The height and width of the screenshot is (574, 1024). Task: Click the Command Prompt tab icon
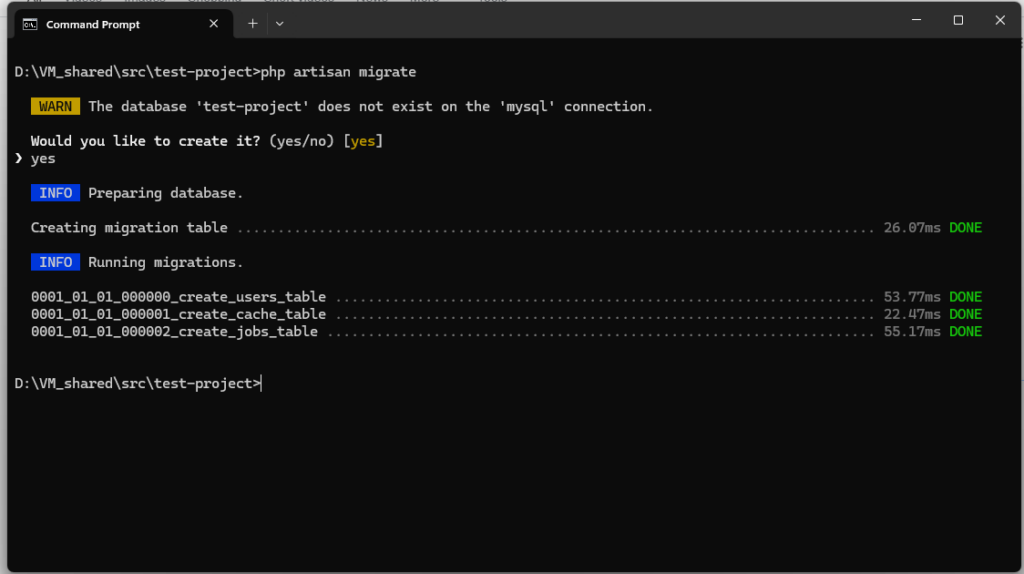click(x=31, y=24)
